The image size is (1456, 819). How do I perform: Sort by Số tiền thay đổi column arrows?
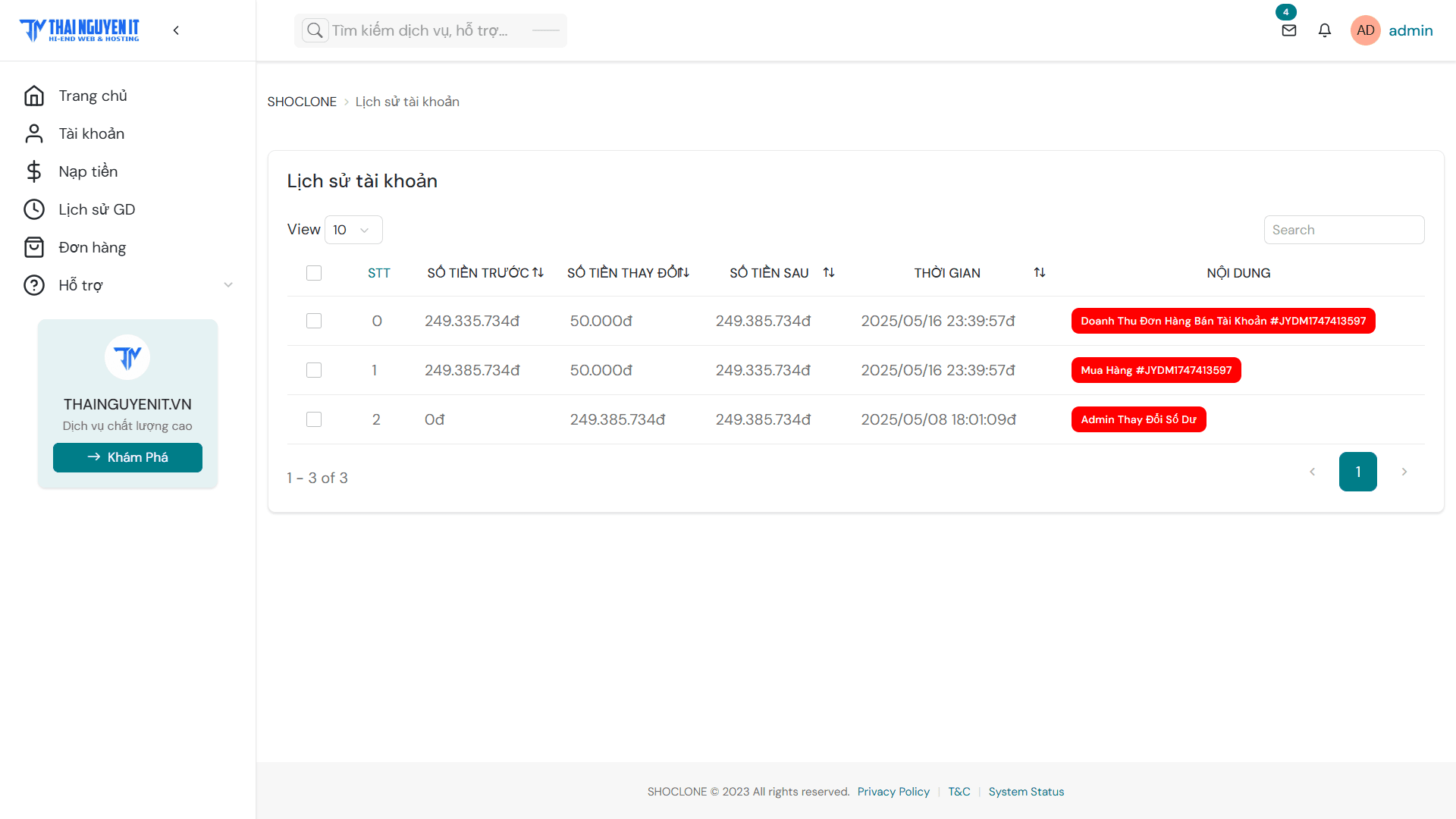point(683,272)
